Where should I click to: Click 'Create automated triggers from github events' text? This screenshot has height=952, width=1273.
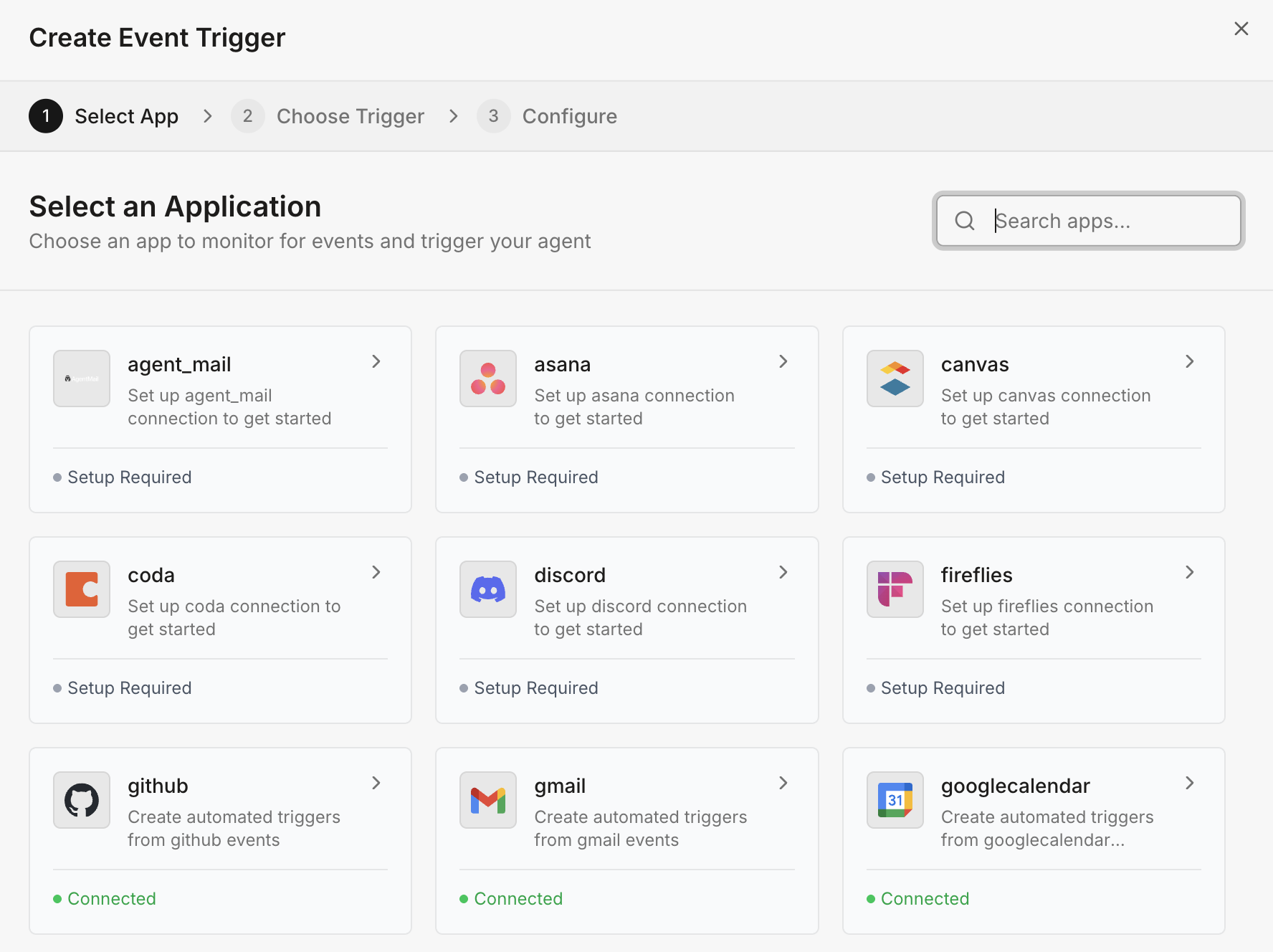234,829
